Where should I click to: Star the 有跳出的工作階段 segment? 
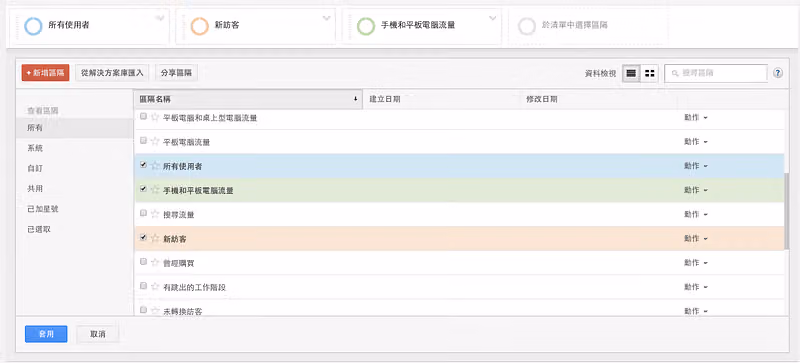click(155, 287)
